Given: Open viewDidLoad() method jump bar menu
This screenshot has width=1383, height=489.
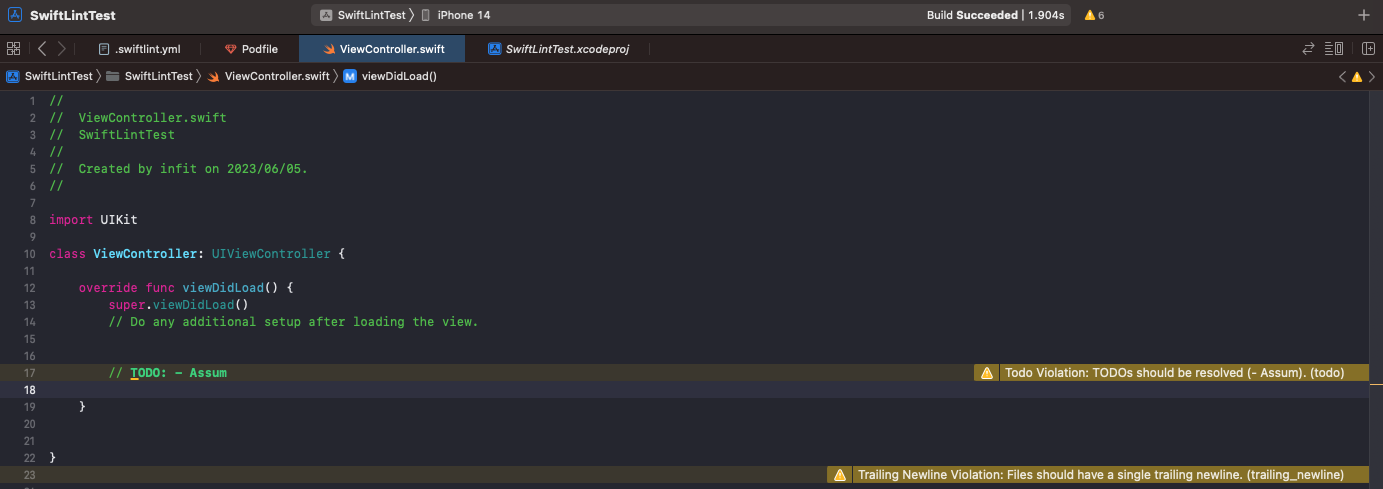Looking at the screenshot, I should point(390,76).
